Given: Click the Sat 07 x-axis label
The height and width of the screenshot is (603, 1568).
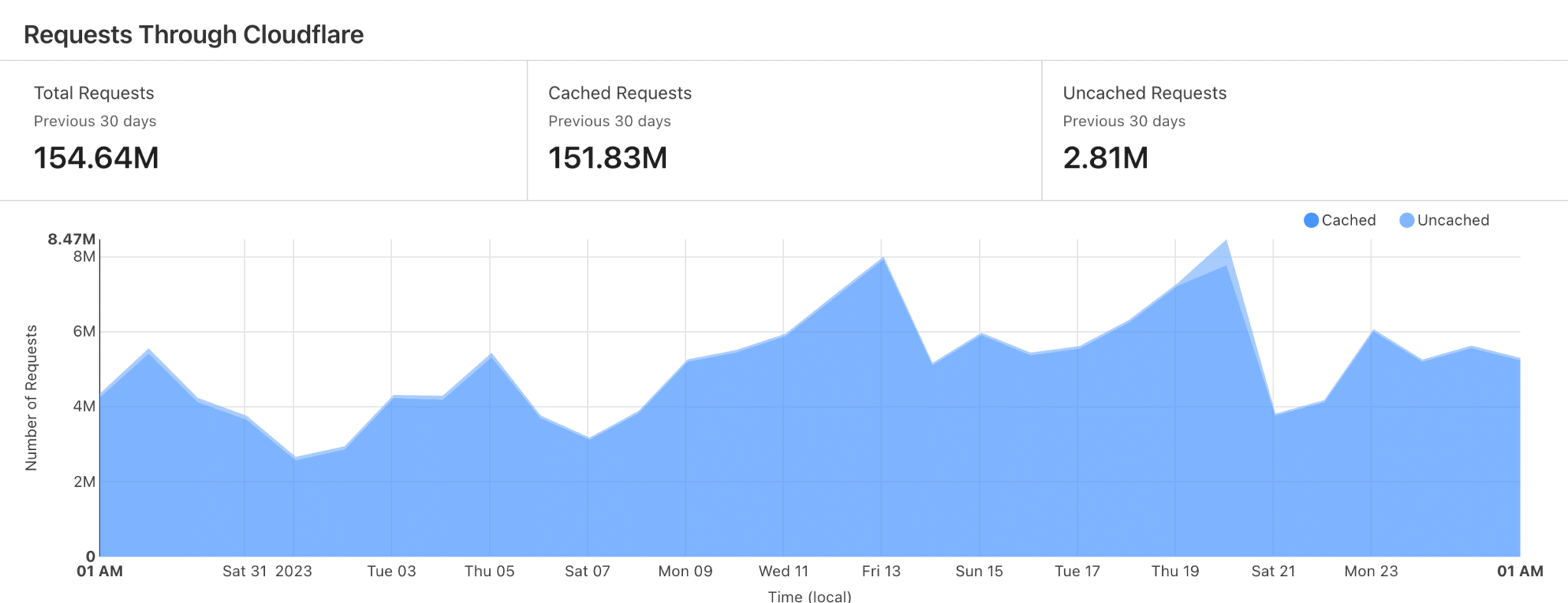Looking at the screenshot, I should tap(587, 572).
